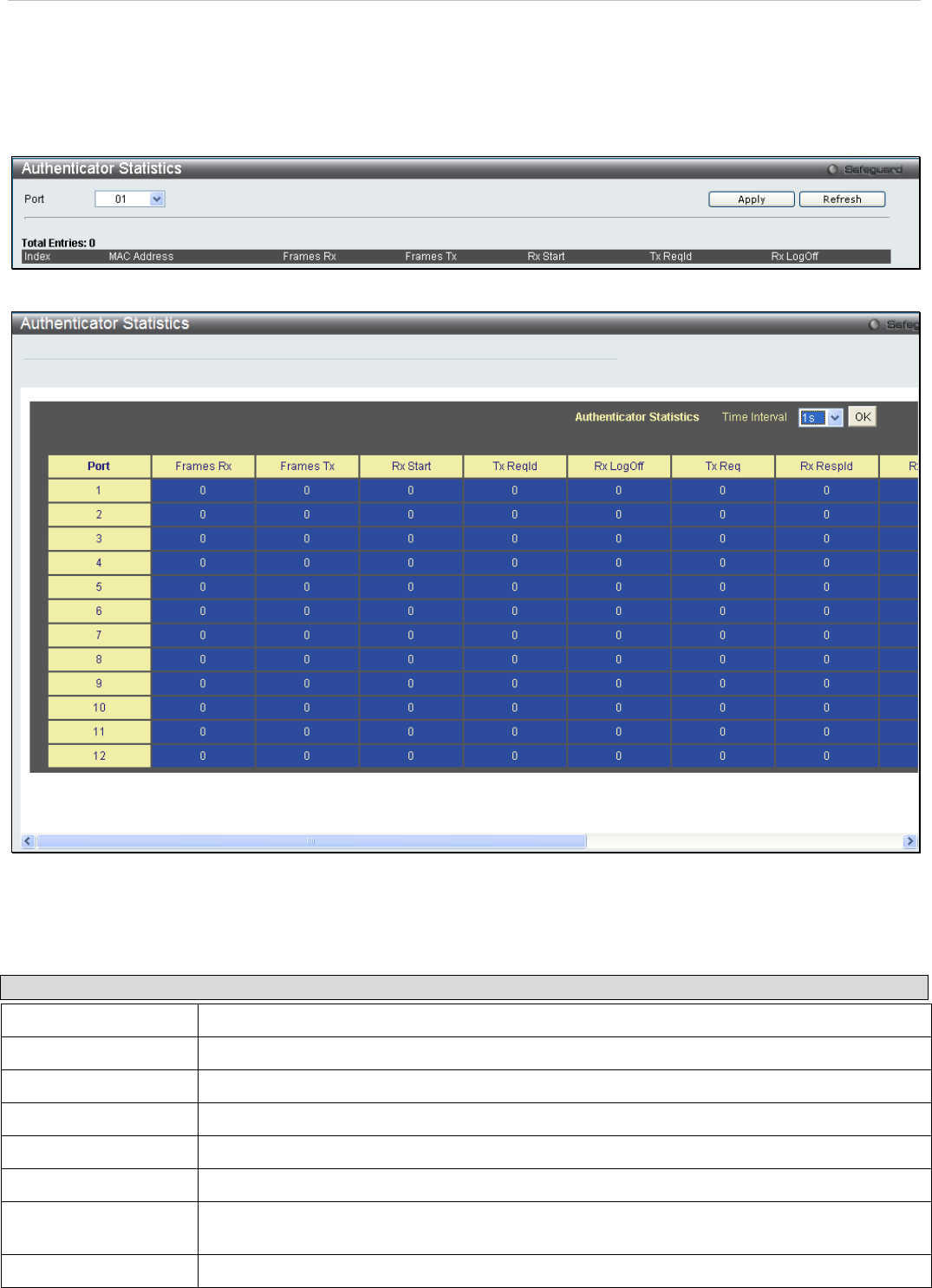Click the Rx LogOff column header in lower table
This screenshot has width=932, height=1288.
[x=619, y=467]
